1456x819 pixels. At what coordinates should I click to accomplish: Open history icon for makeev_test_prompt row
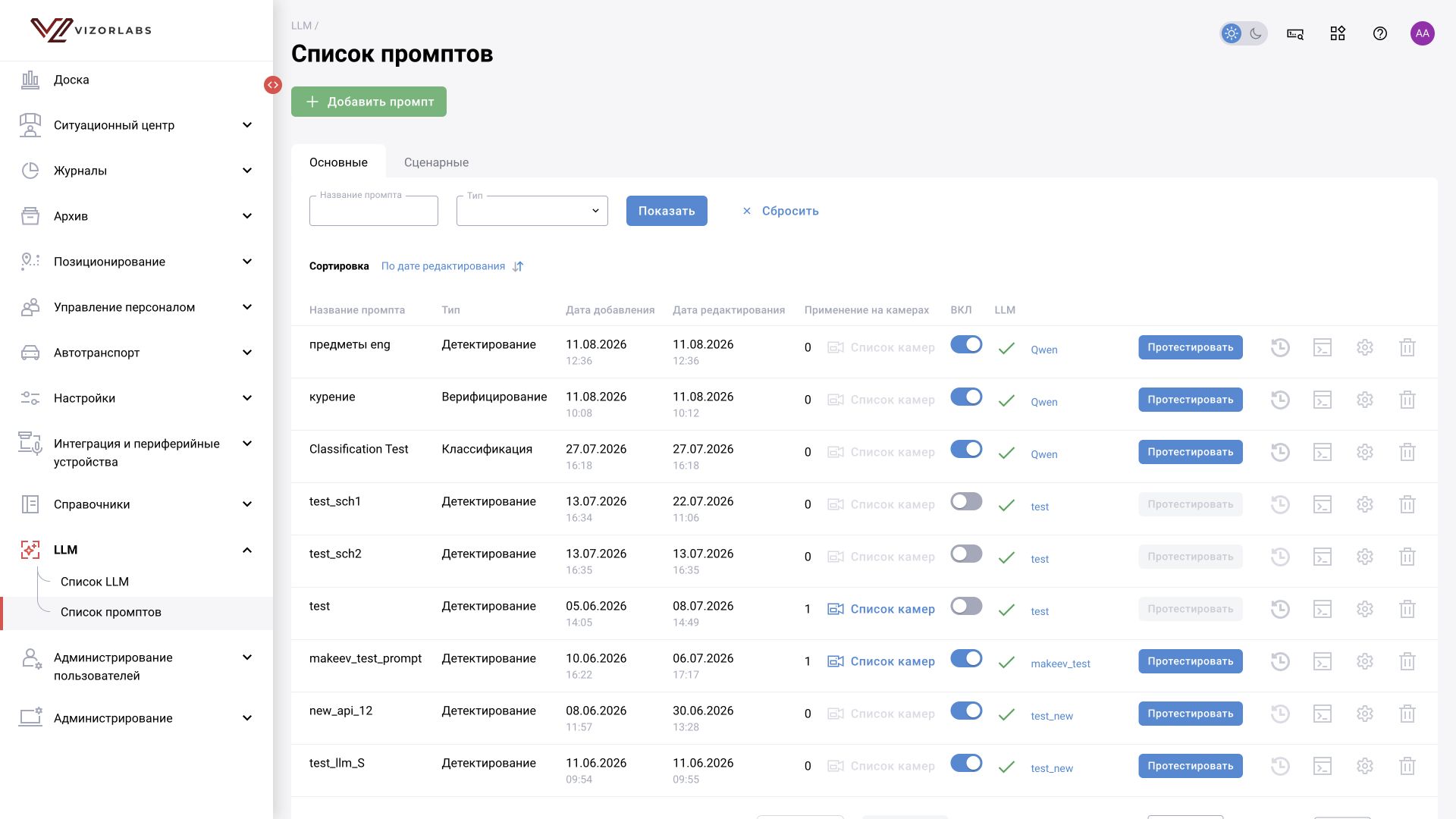tap(1280, 661)
